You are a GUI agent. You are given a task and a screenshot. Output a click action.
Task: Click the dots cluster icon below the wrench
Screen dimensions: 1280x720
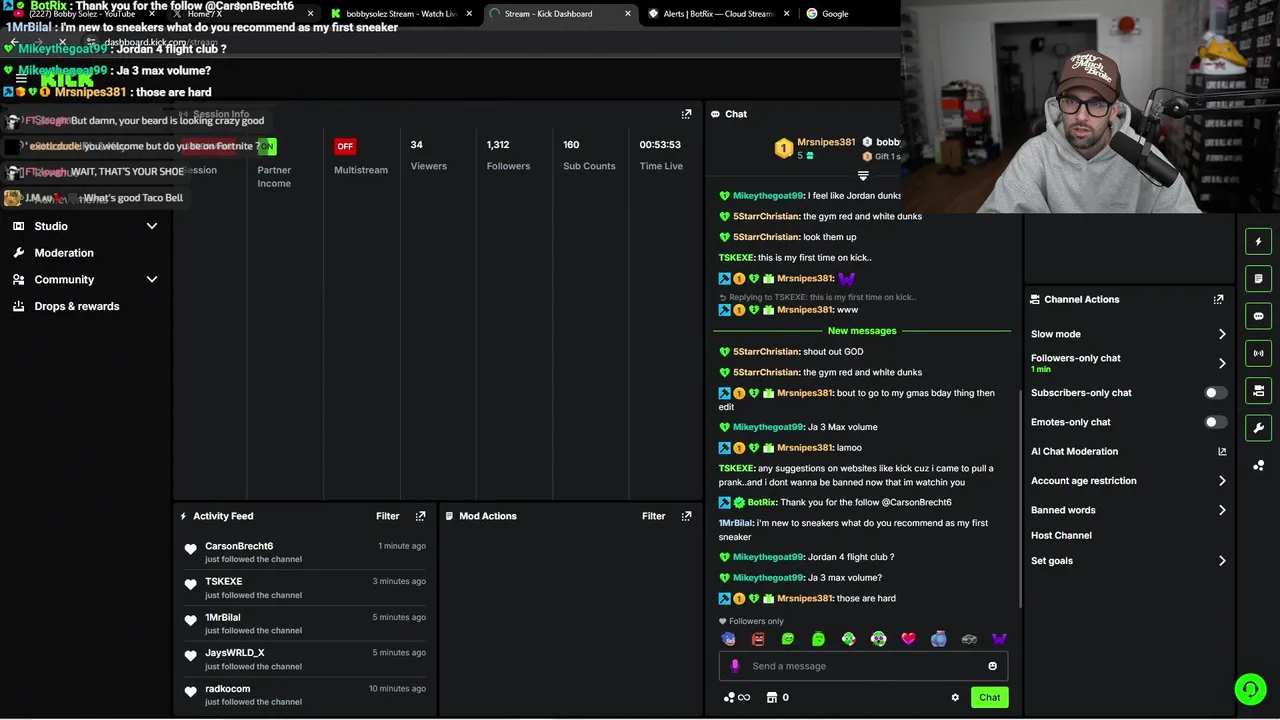pos(1258,466)
